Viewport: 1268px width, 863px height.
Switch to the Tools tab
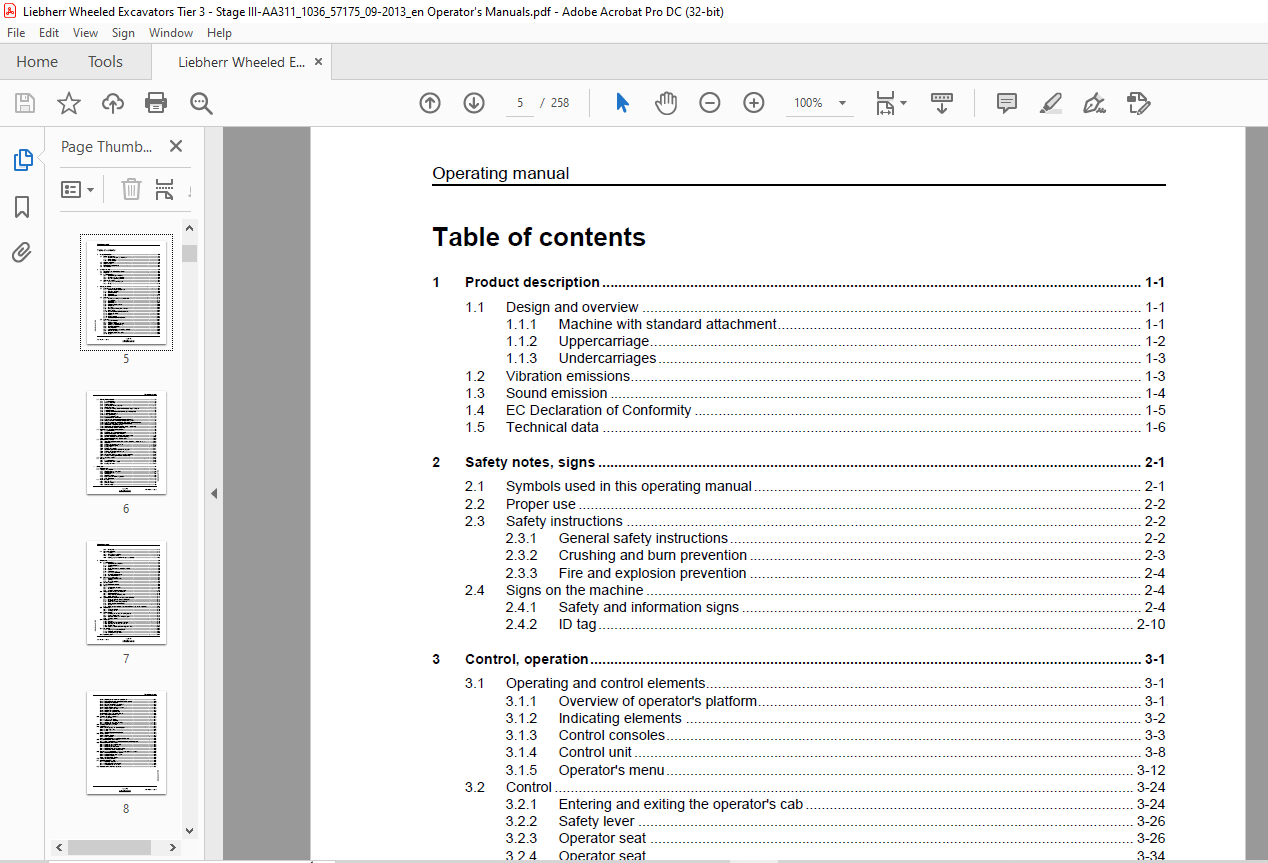point(105,62)
